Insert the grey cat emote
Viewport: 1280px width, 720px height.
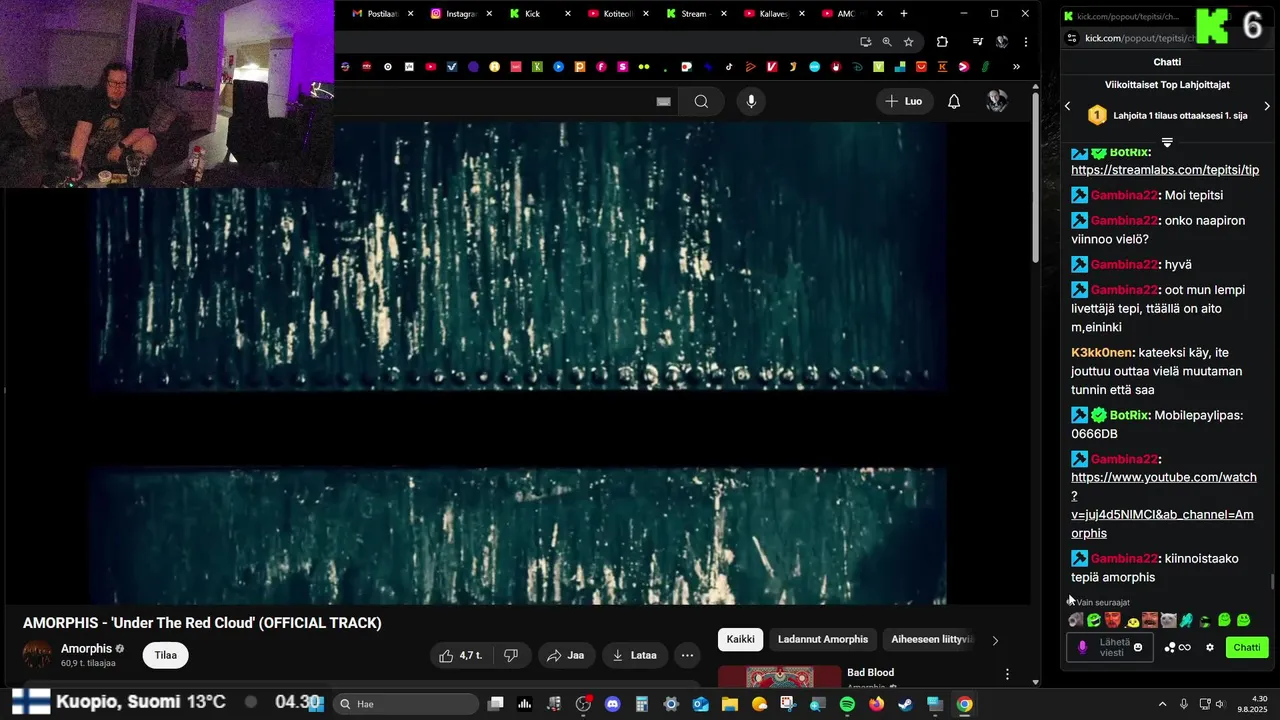pos(1168,620)
